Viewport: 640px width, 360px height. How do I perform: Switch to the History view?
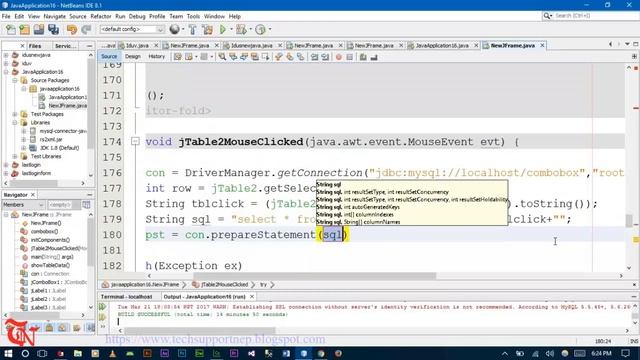[157, 57]
